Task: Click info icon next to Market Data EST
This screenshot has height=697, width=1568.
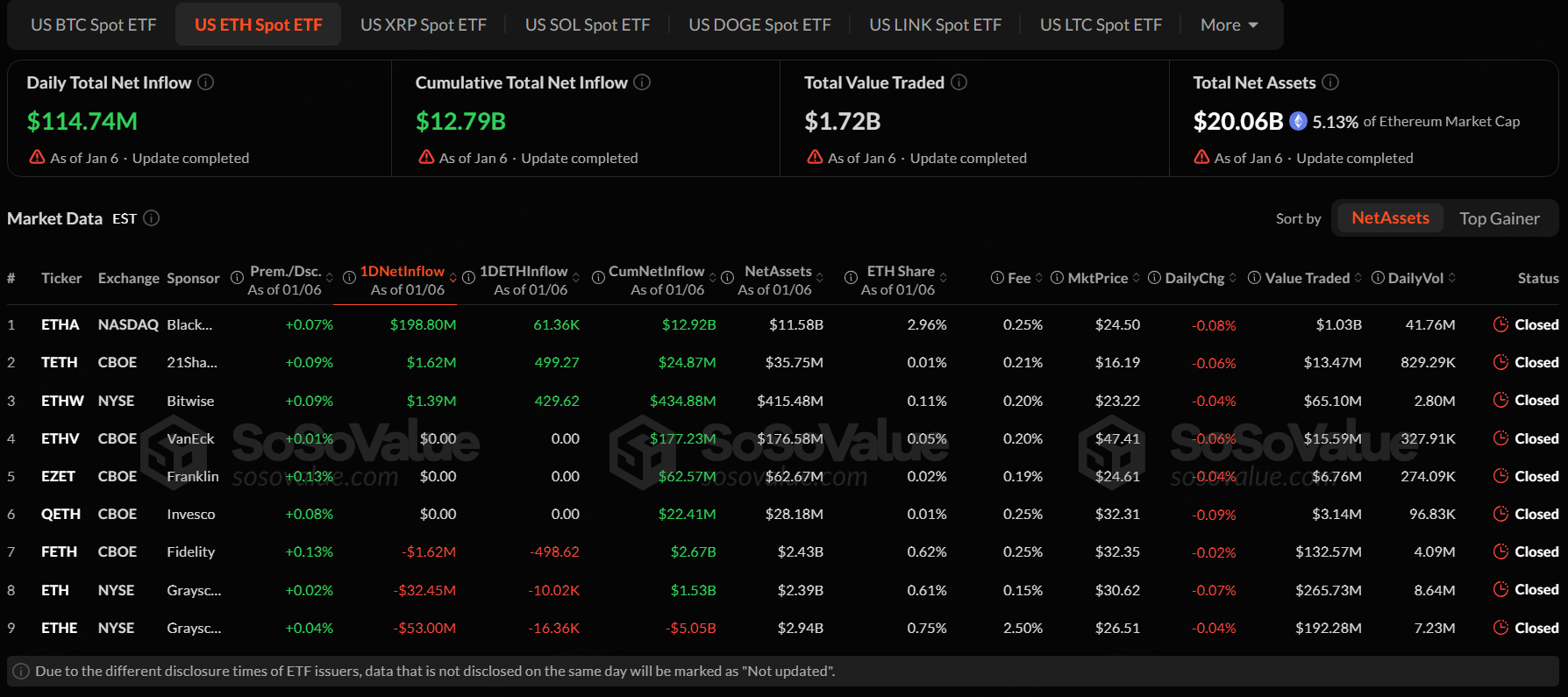Action: point(152,218)
